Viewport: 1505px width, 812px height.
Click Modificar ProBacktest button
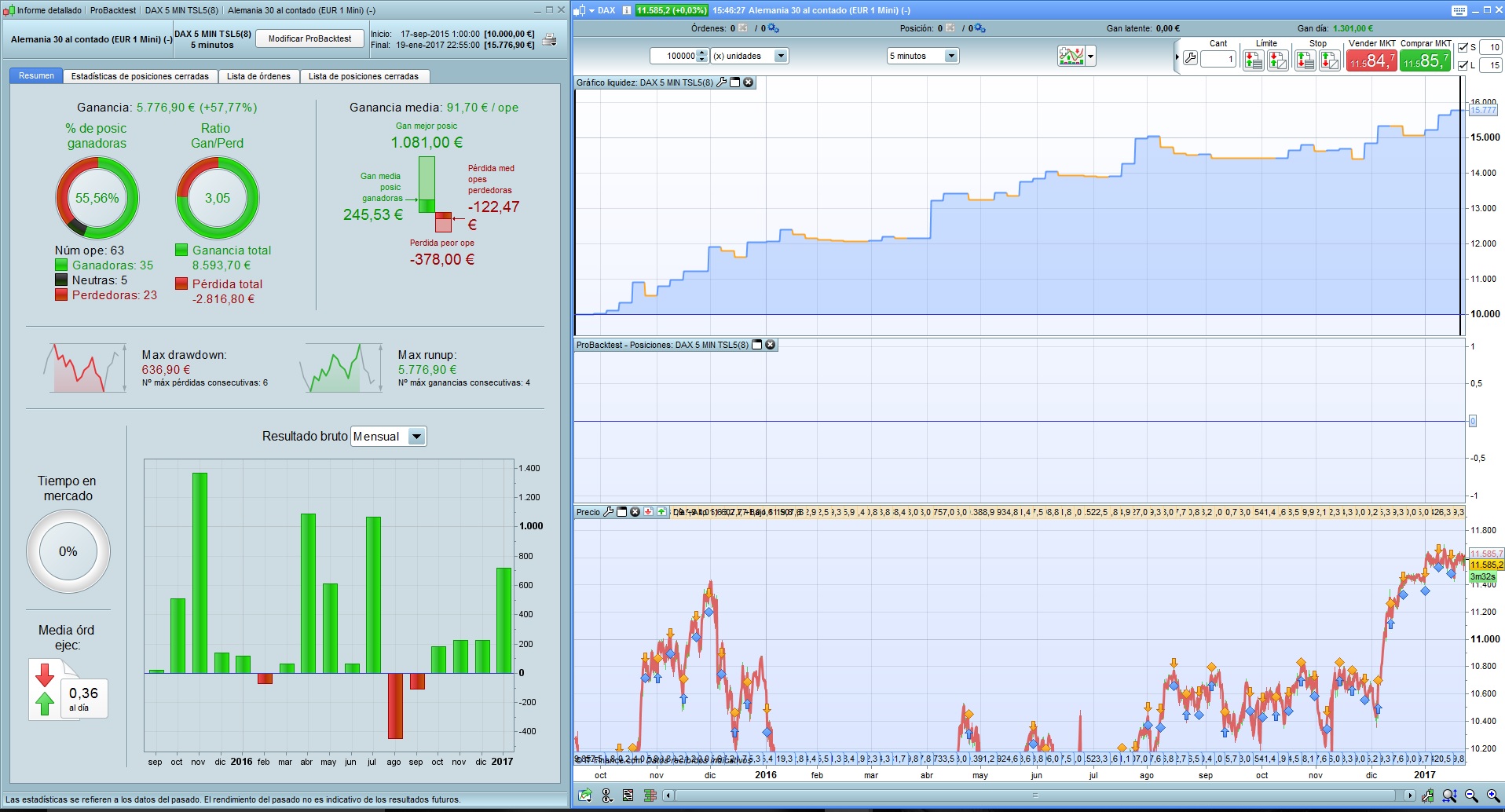(309, 38)
